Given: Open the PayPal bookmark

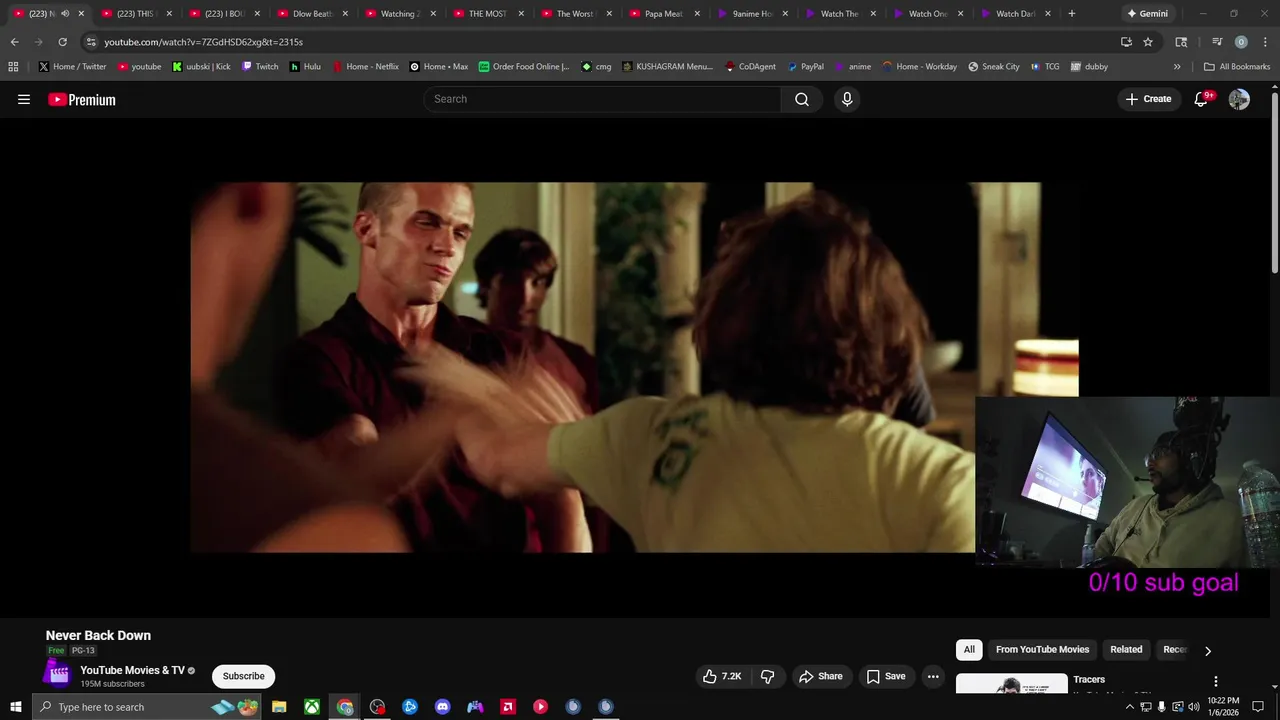Looking at the screenshot, I should 805,67.
